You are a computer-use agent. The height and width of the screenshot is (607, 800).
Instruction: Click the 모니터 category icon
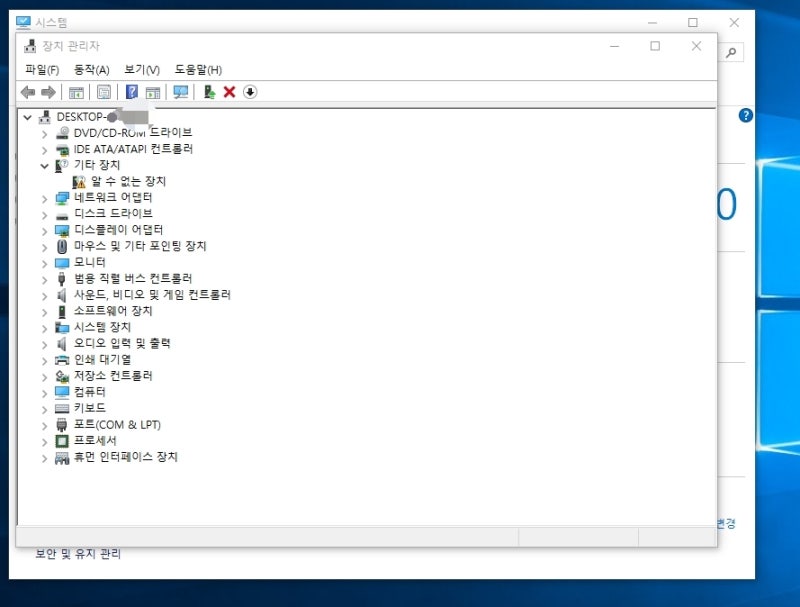pos(62,263)
